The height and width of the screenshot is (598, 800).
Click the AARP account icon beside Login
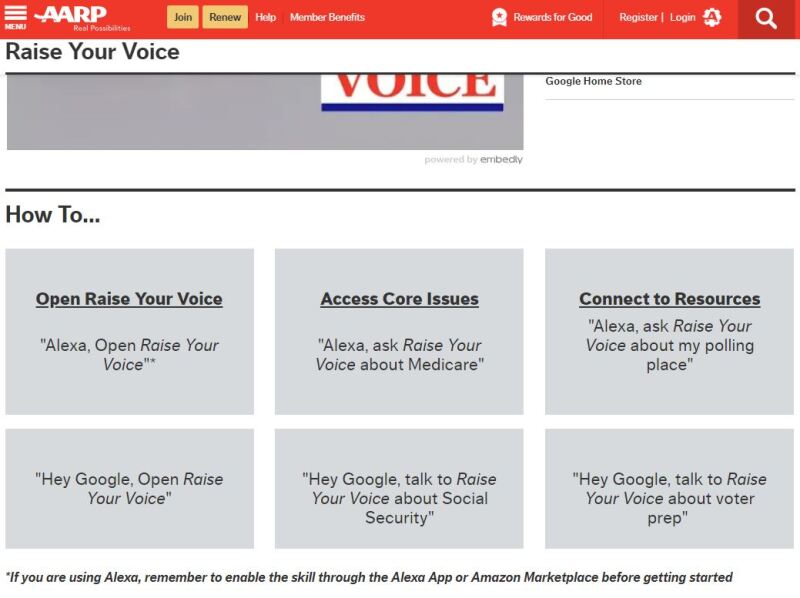point(712,17)
